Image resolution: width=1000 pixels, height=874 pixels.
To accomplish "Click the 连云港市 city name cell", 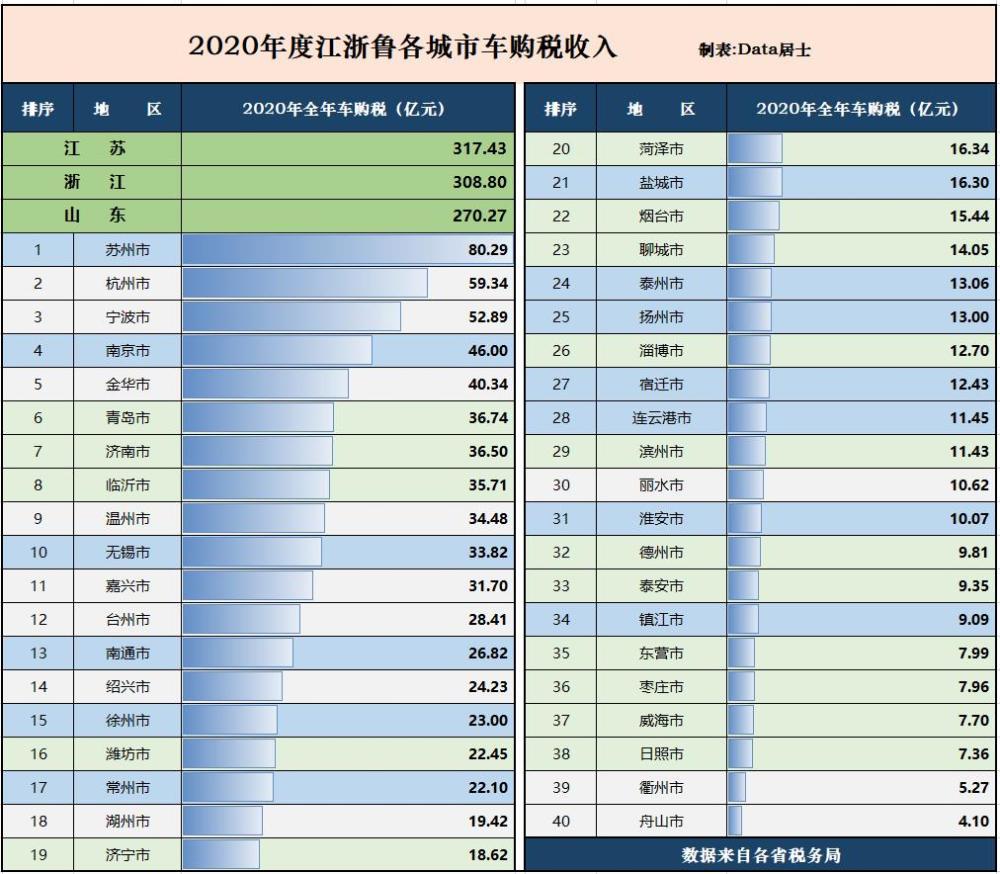I will 661,418.
